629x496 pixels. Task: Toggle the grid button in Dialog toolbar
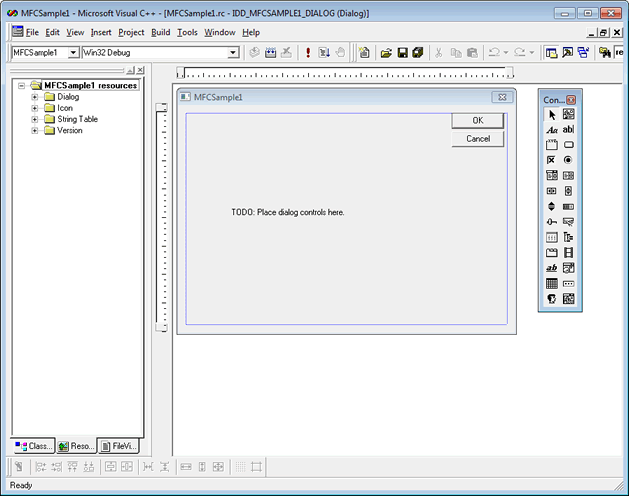(x=239, y=467)
